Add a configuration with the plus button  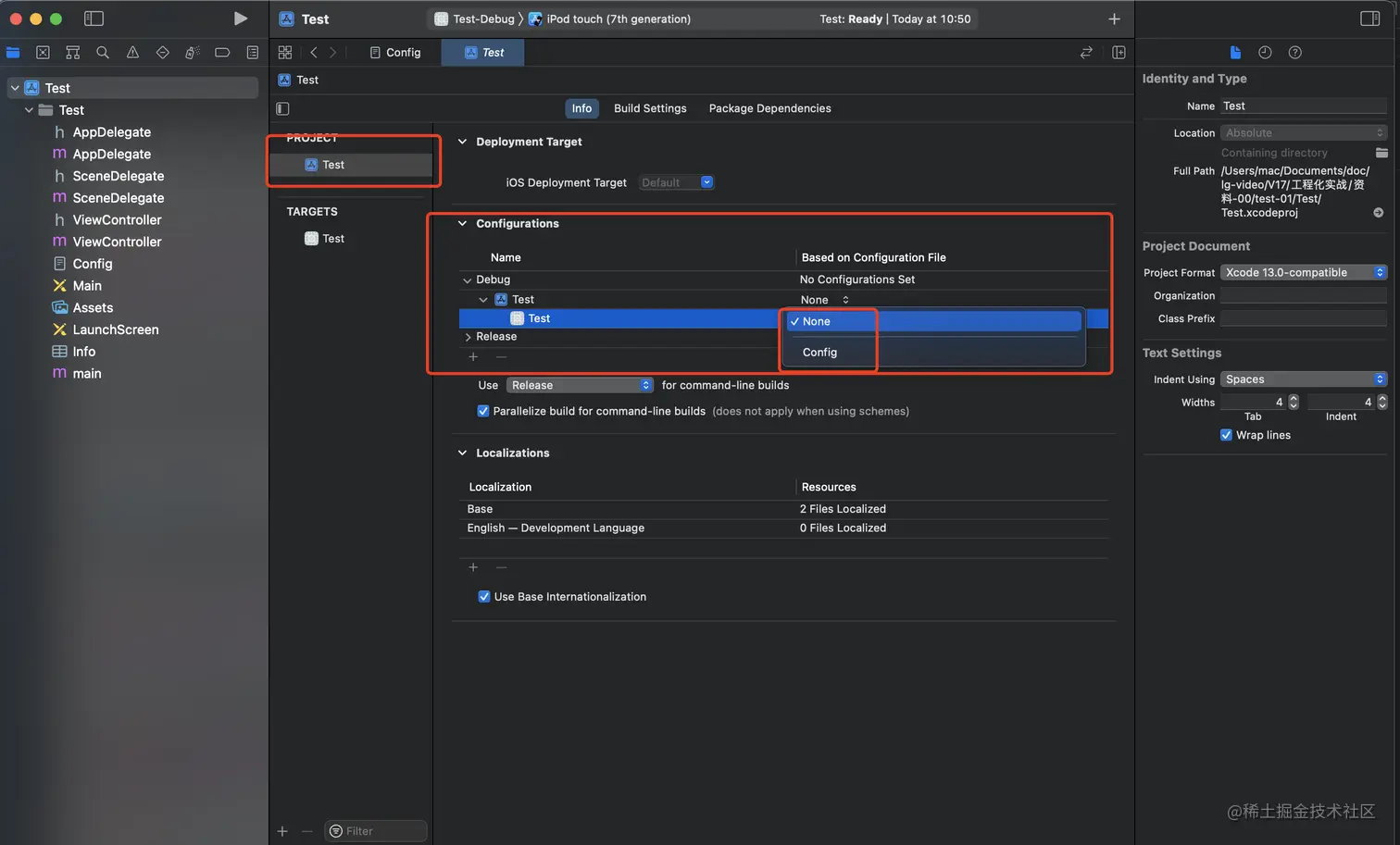coord(473,357)
